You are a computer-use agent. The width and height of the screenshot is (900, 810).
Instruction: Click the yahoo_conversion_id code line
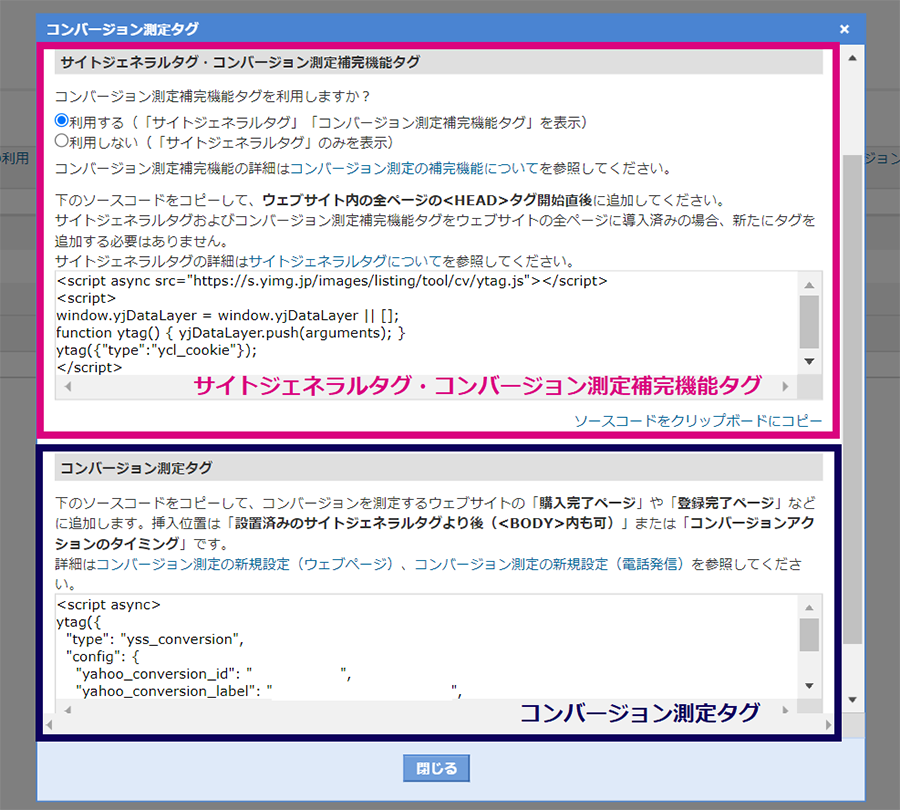coord(213,674)
